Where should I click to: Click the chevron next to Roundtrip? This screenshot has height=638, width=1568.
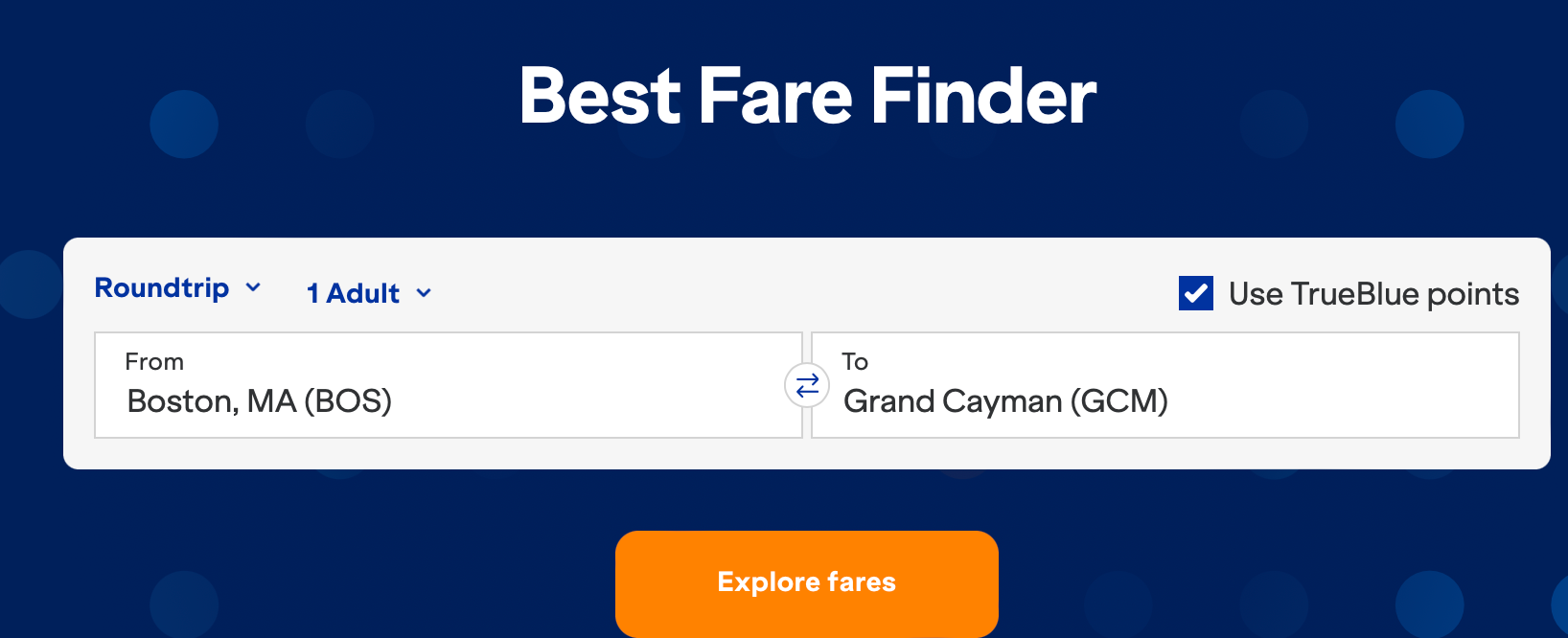coord(253,287)
